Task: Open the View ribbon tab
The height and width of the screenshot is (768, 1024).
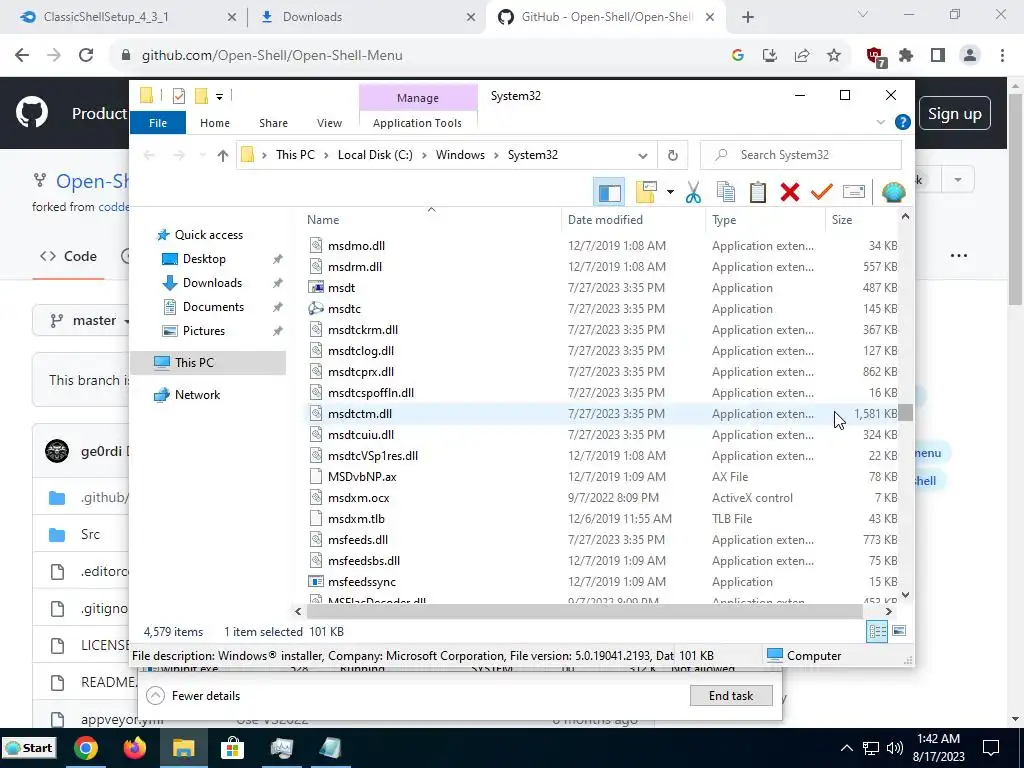Action: click(329, 123)
